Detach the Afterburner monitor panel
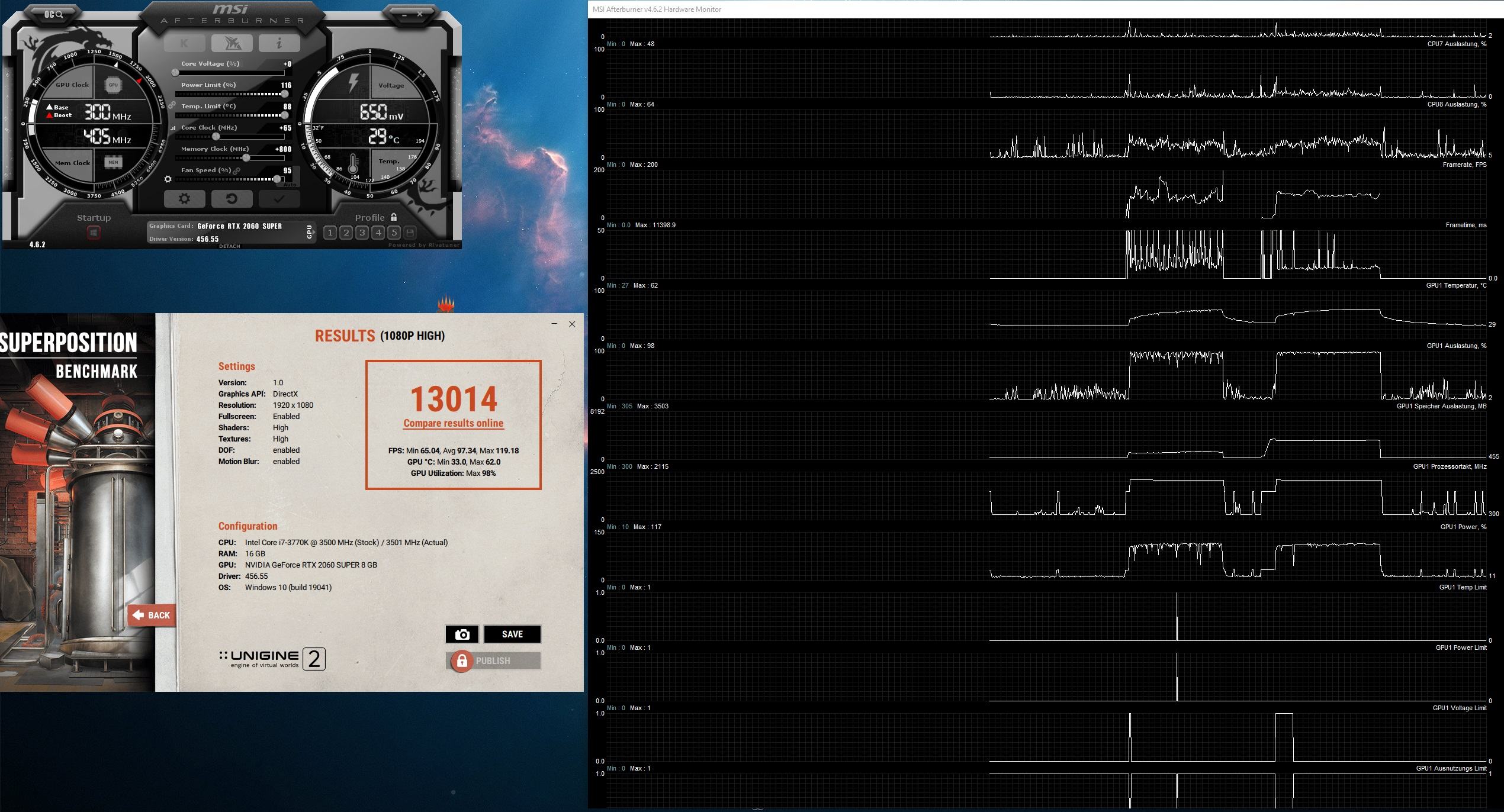Viewport: 1504px width, 812px height. click(x=230, y=246)
